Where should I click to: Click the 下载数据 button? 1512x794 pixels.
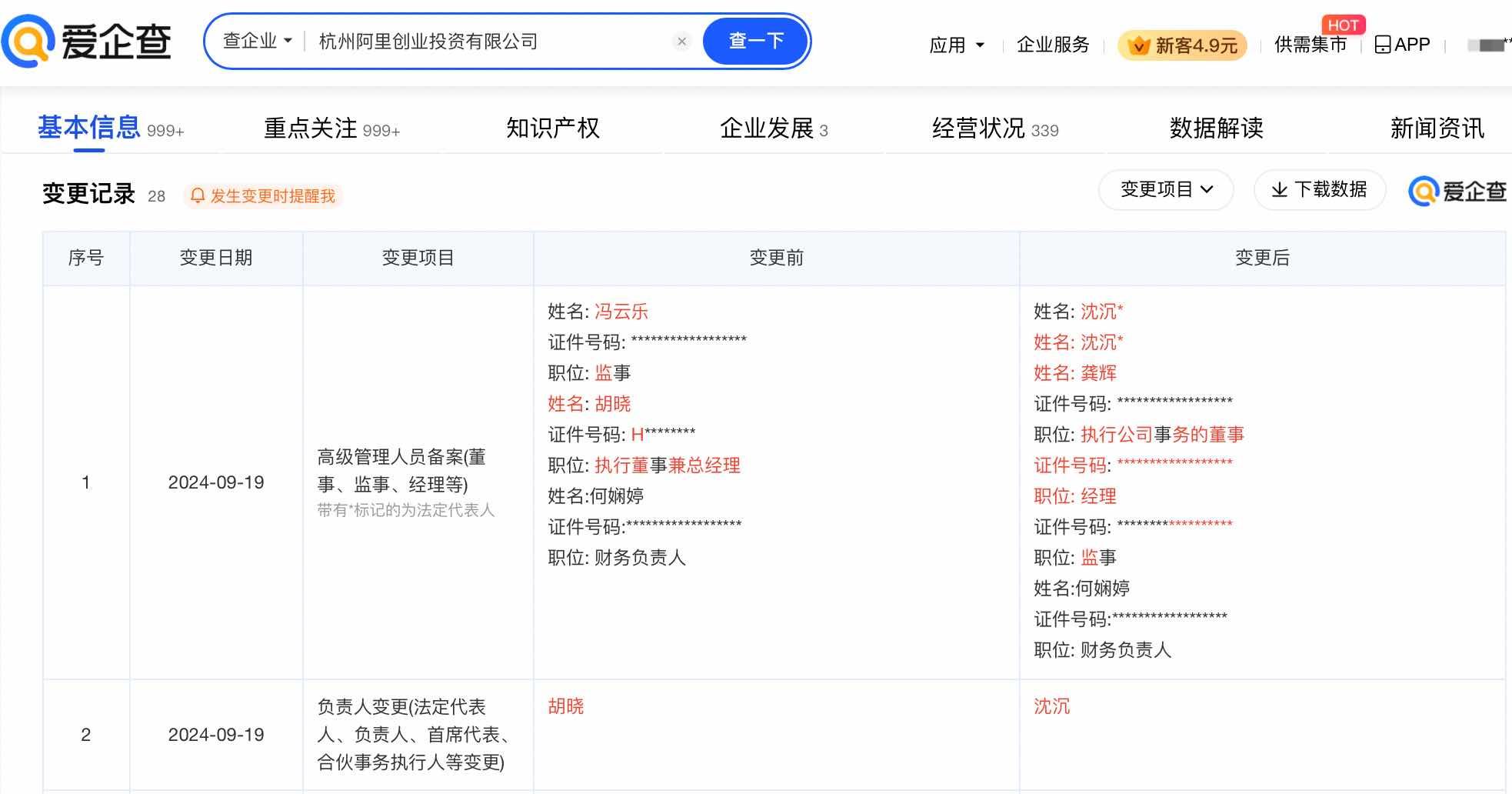coord(1320,189)
